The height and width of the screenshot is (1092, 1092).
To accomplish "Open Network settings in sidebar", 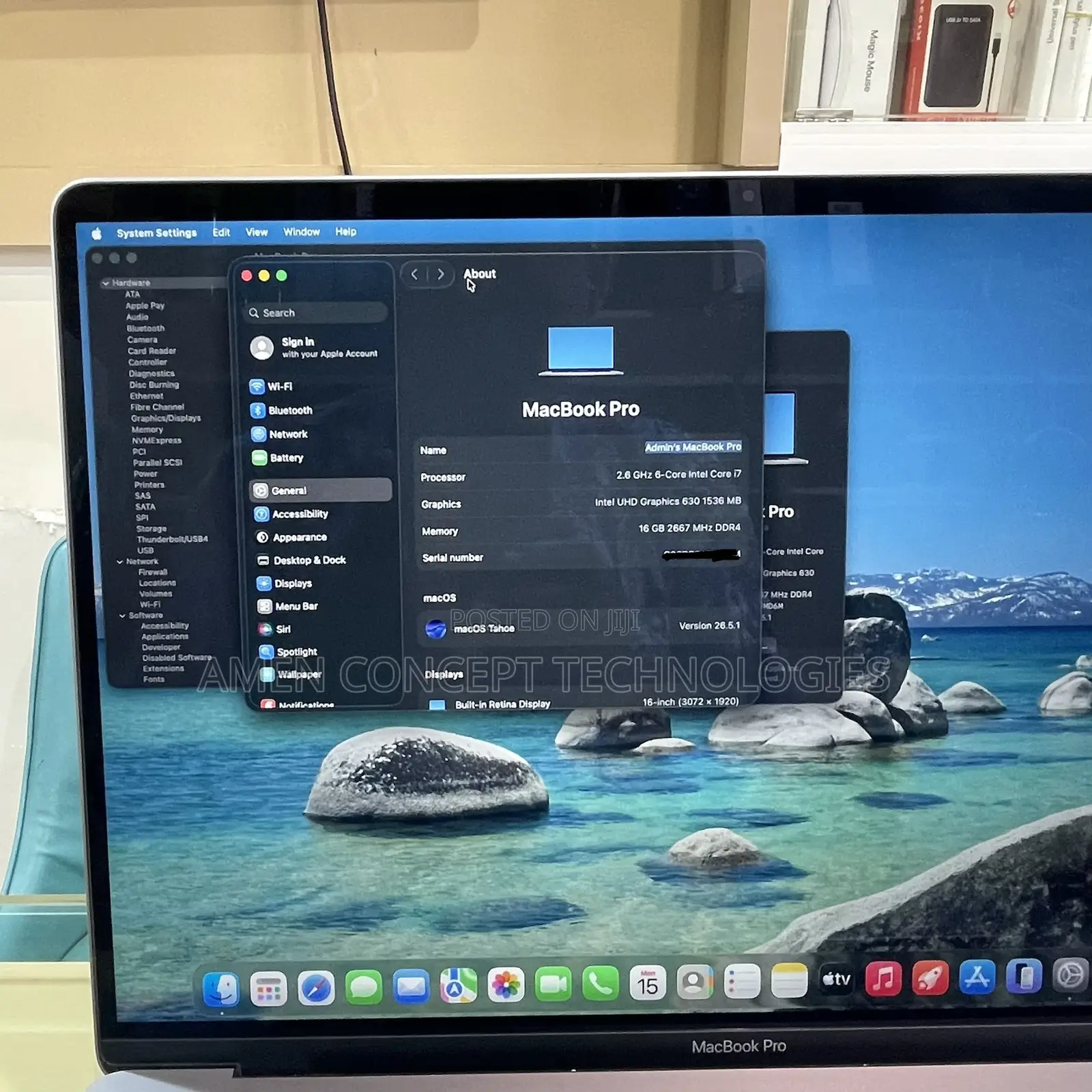I will click(279, 434).
